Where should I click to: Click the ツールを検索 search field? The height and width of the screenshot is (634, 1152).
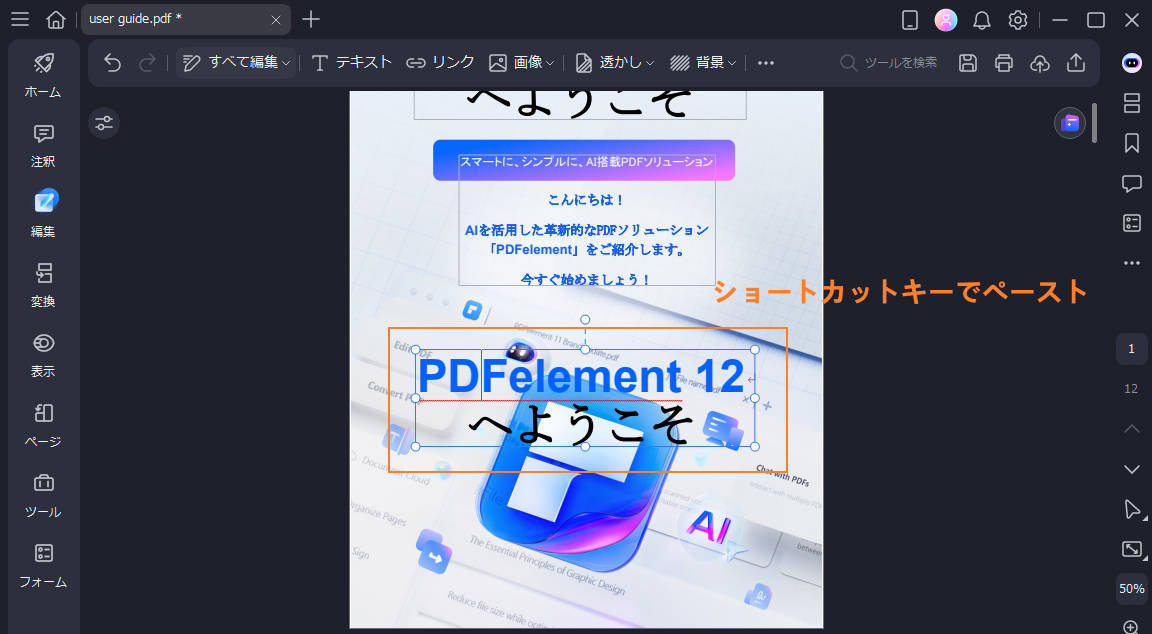tap(895, 62)
